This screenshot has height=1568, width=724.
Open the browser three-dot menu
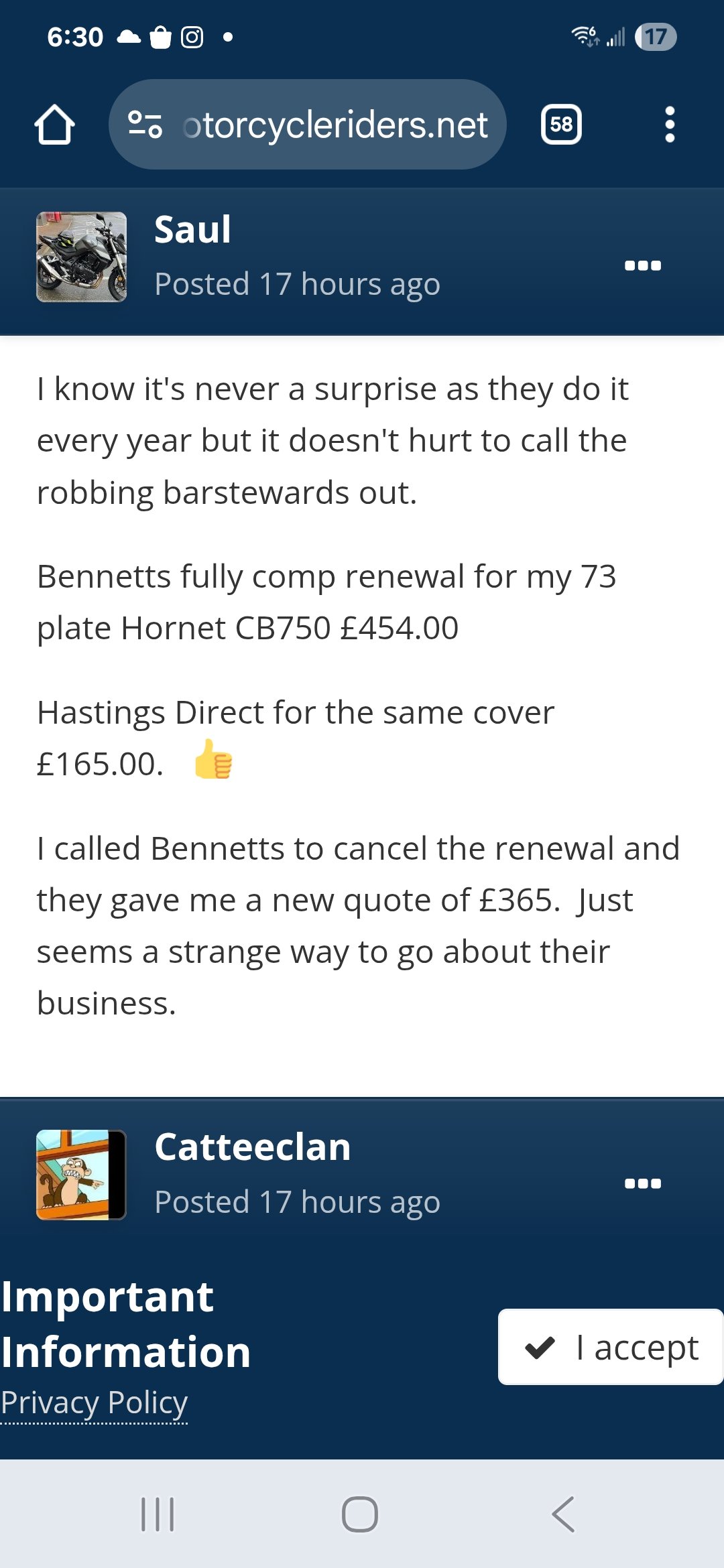point(669,125)
